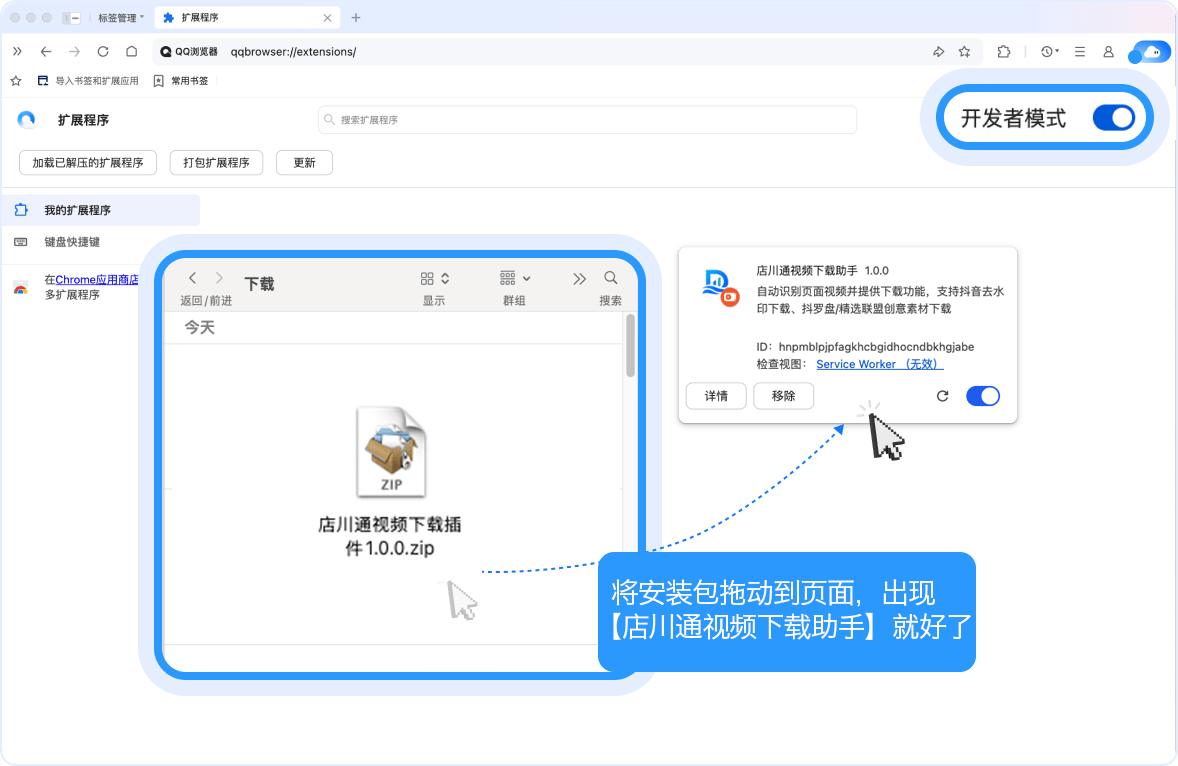Click the browser back arrow
The image size is (1178, 766).
tap(46, 52)
